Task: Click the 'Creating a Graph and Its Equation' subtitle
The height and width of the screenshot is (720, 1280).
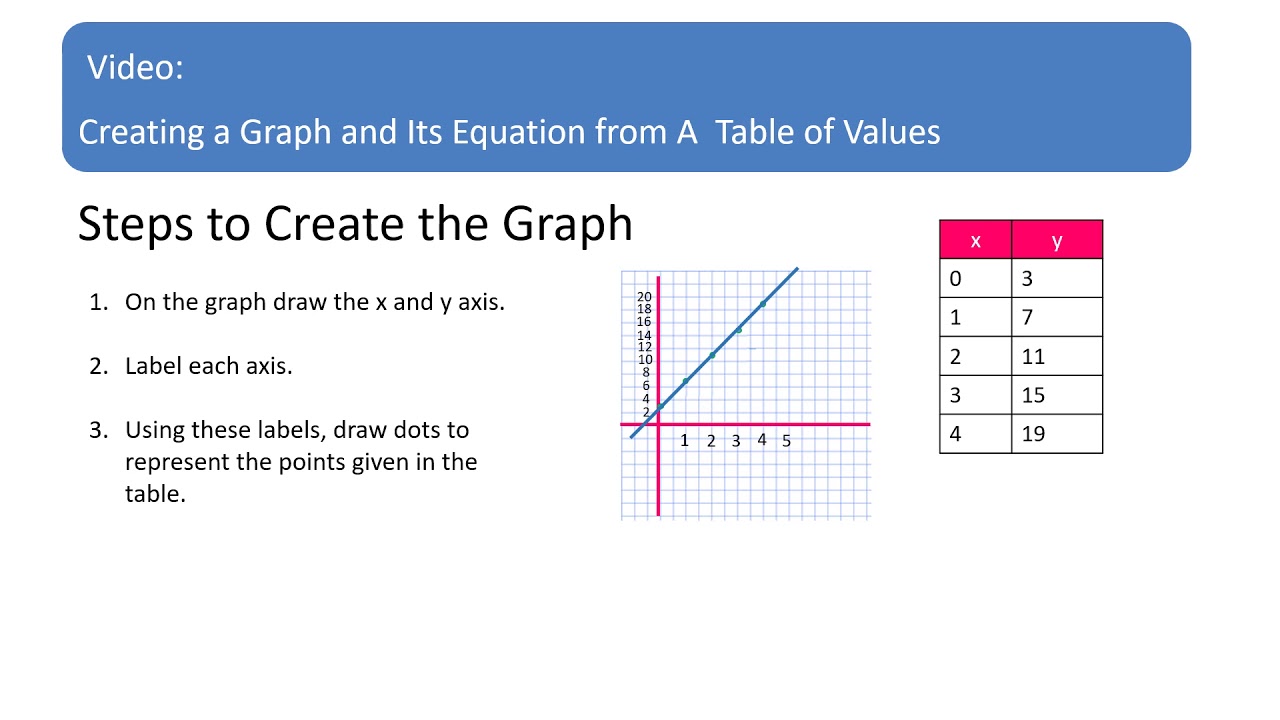Action: 509,132
